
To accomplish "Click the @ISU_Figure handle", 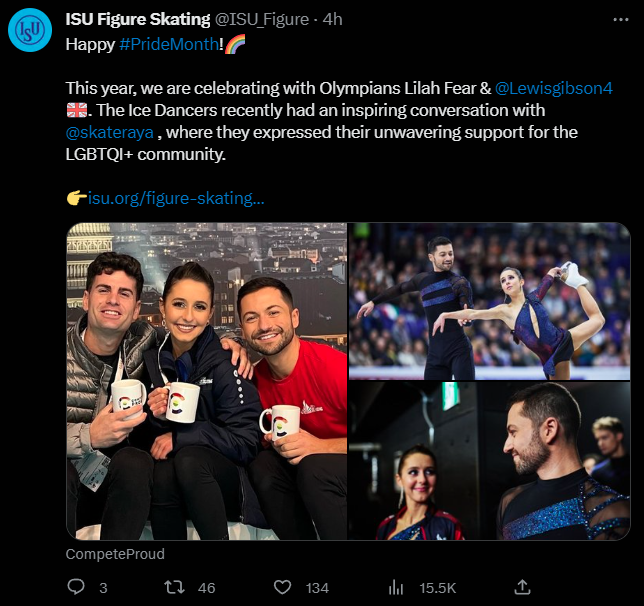I will coord(262,19).
